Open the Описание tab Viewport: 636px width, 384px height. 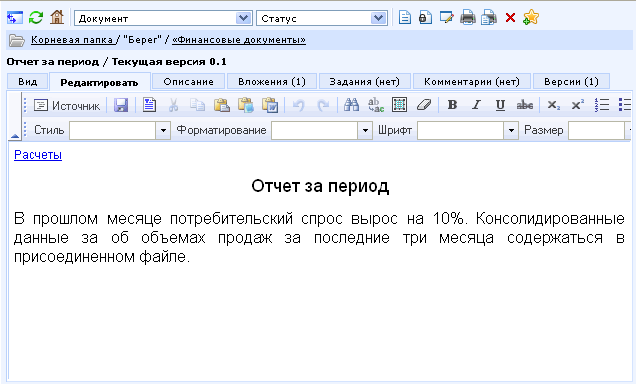pos(189,82)
